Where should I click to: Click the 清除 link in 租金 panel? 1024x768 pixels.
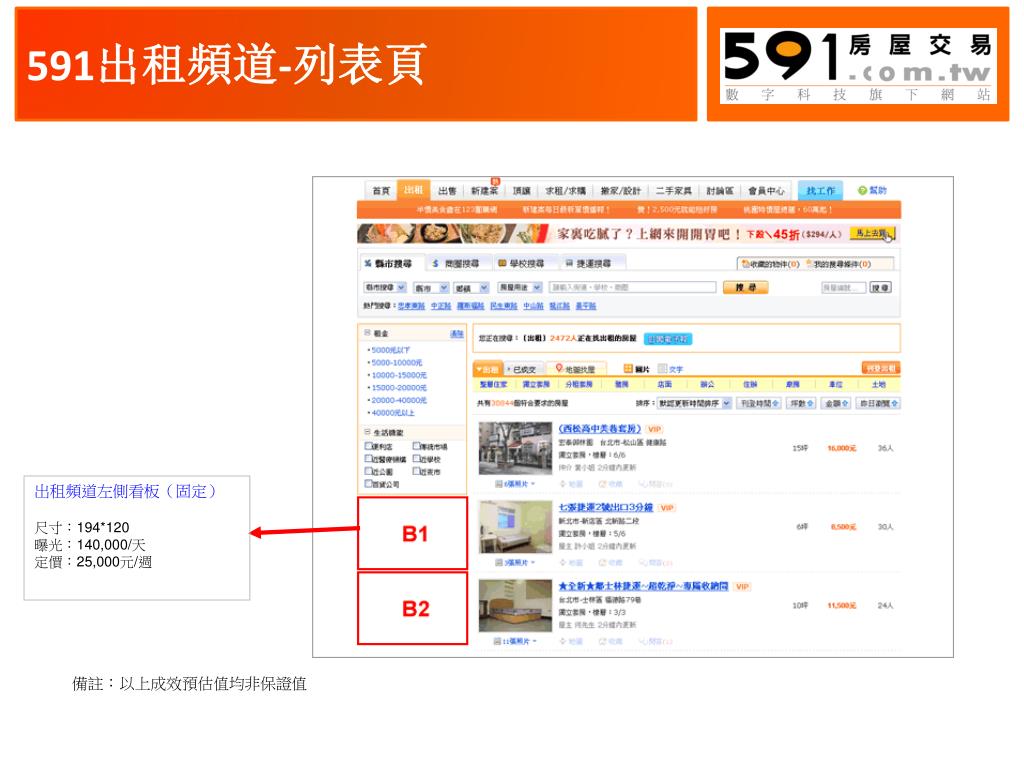click(456, 334)
